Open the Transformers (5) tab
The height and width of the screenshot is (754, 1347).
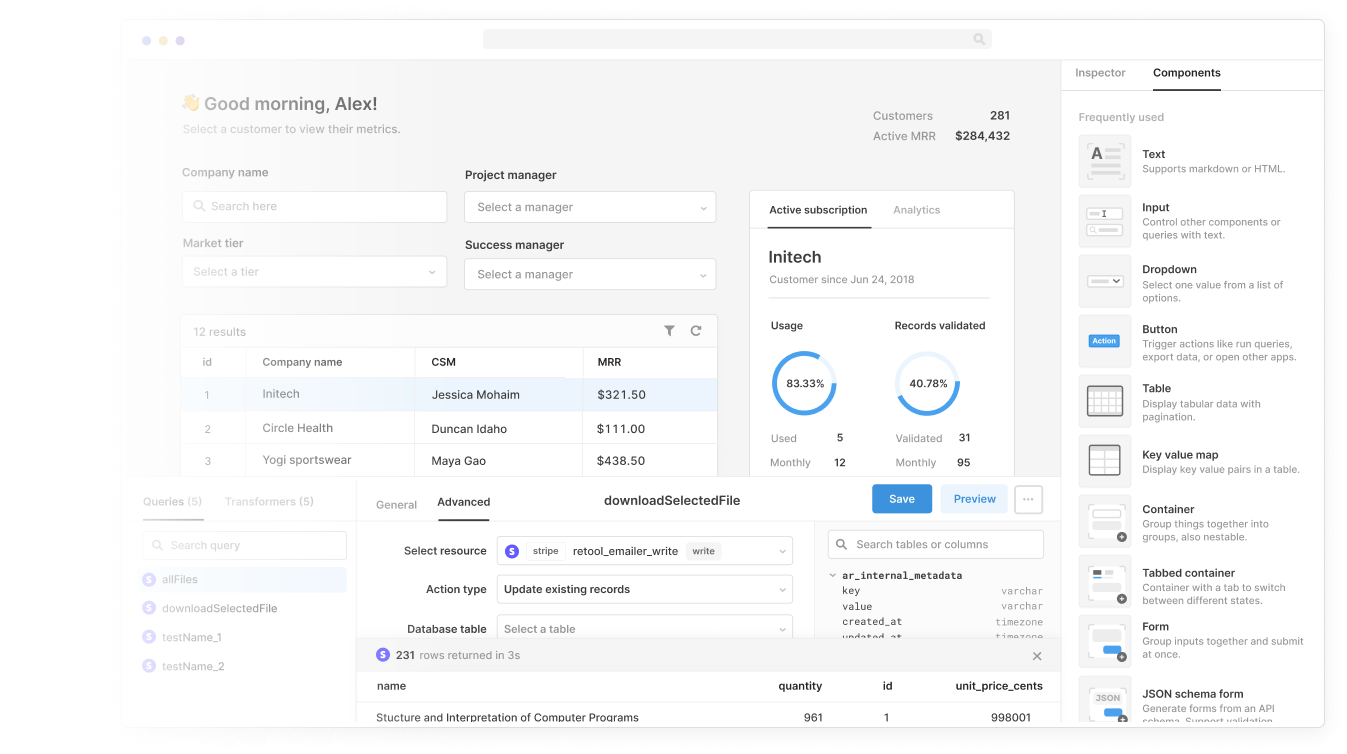(269, 502)
